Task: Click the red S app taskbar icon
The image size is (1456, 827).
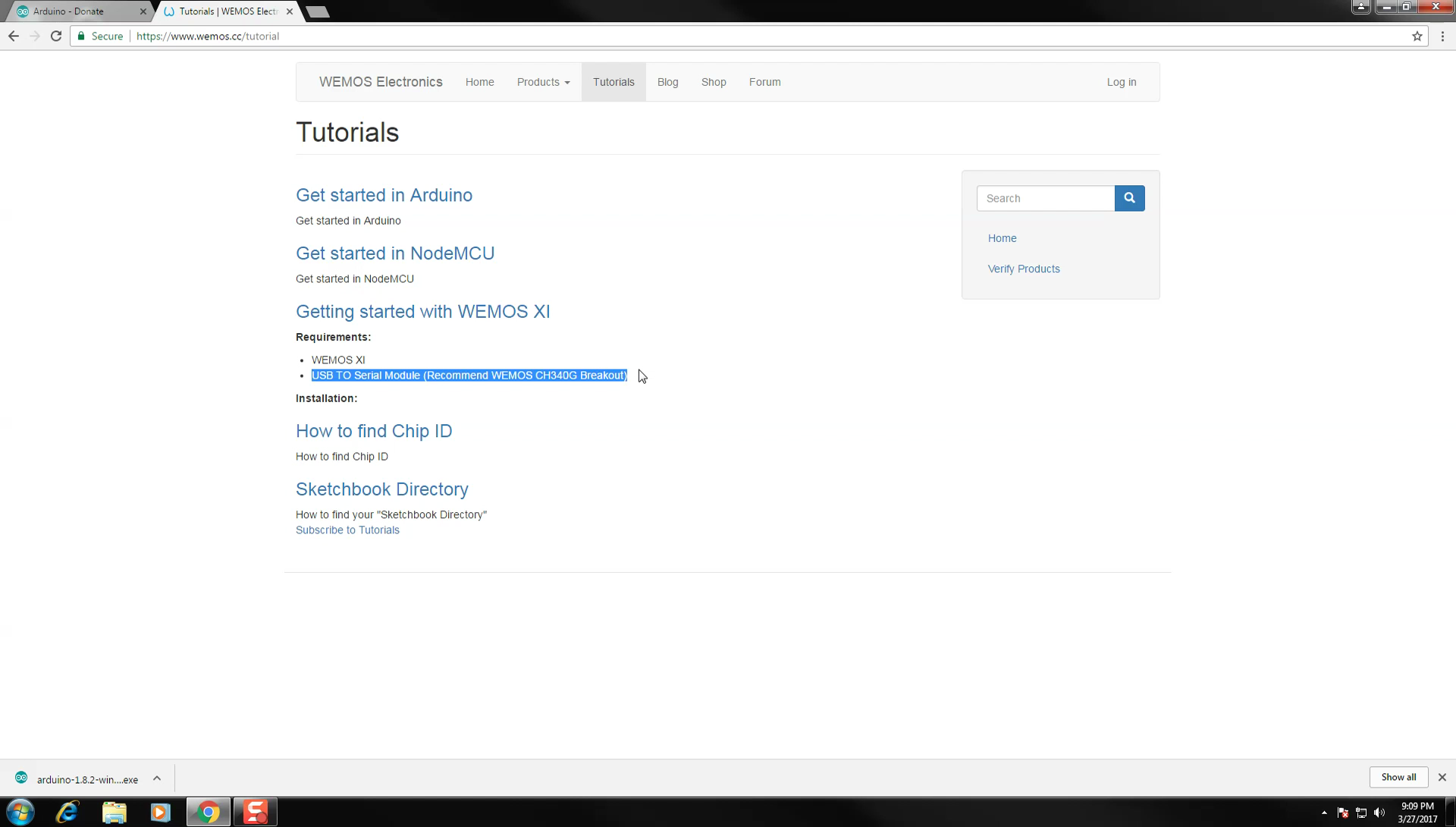Action: click(x=256, y=812)
